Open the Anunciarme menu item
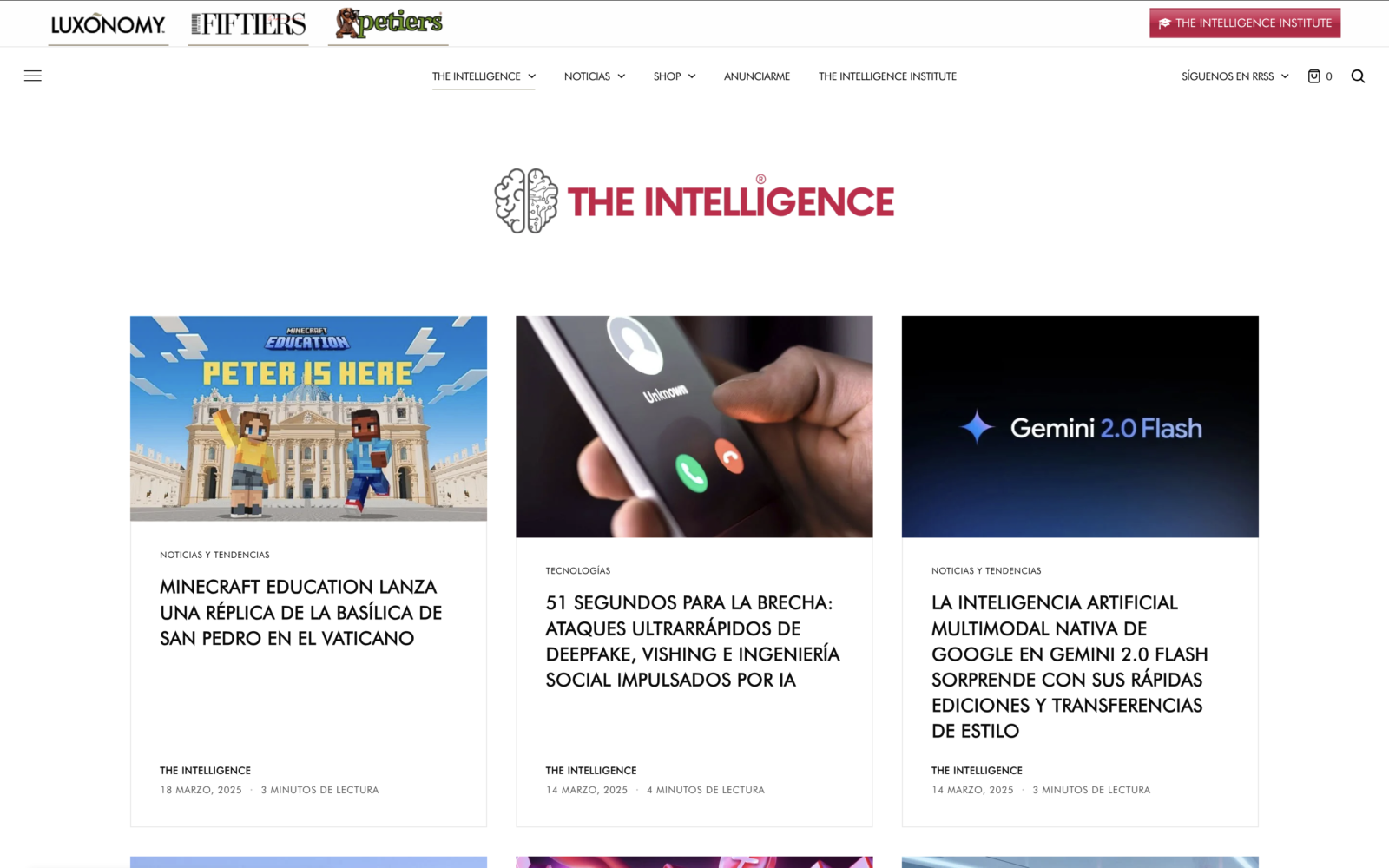This screenshot has width=1389, height=868. (x=757, y=76)
